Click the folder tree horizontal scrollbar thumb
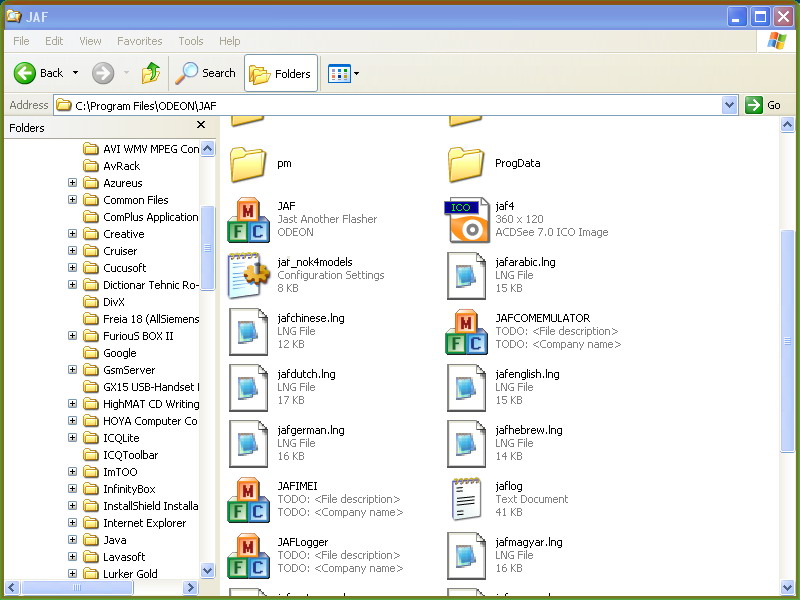This screenshot has height=600, width=800. click(x=77, y=588)
